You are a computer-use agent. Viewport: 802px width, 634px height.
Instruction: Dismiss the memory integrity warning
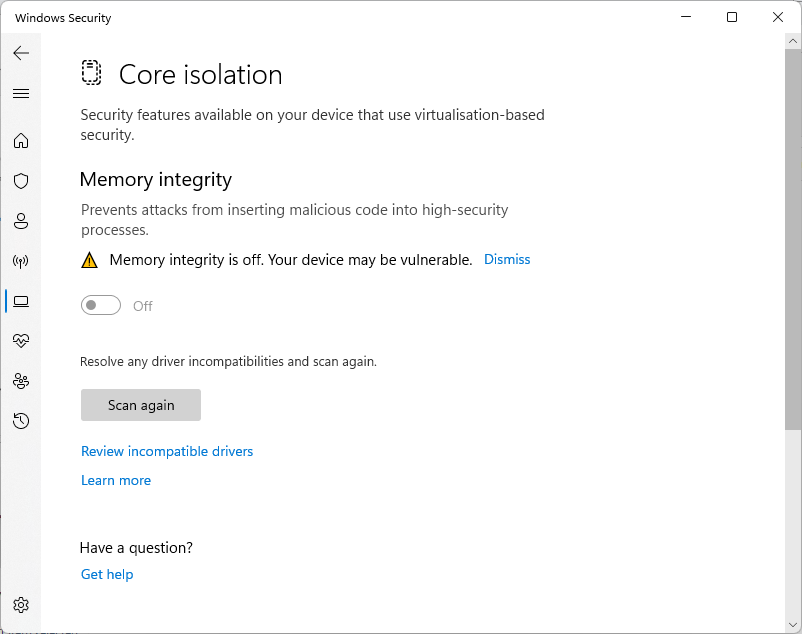click(x=507, y=260)
